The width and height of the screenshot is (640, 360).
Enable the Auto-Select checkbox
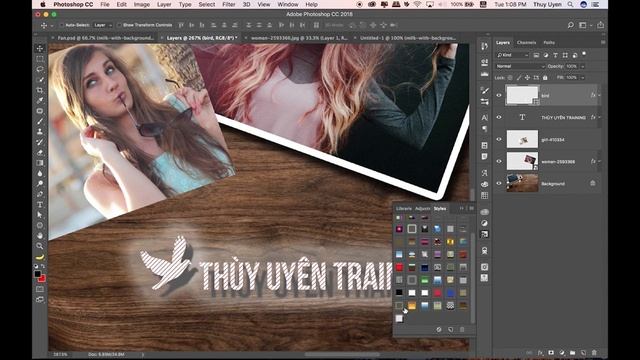pyautogui.click(x=62, y=25)
